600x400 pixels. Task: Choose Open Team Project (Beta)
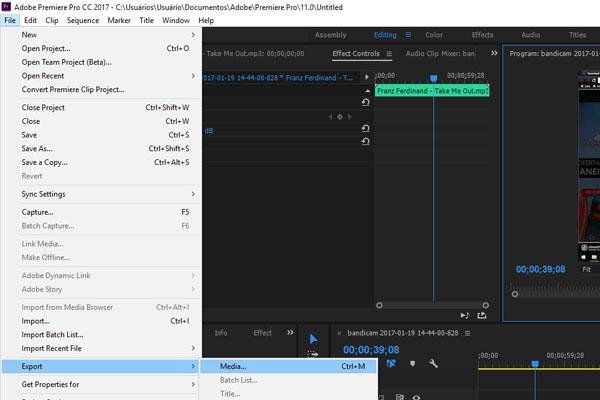[x=101, y=62]
